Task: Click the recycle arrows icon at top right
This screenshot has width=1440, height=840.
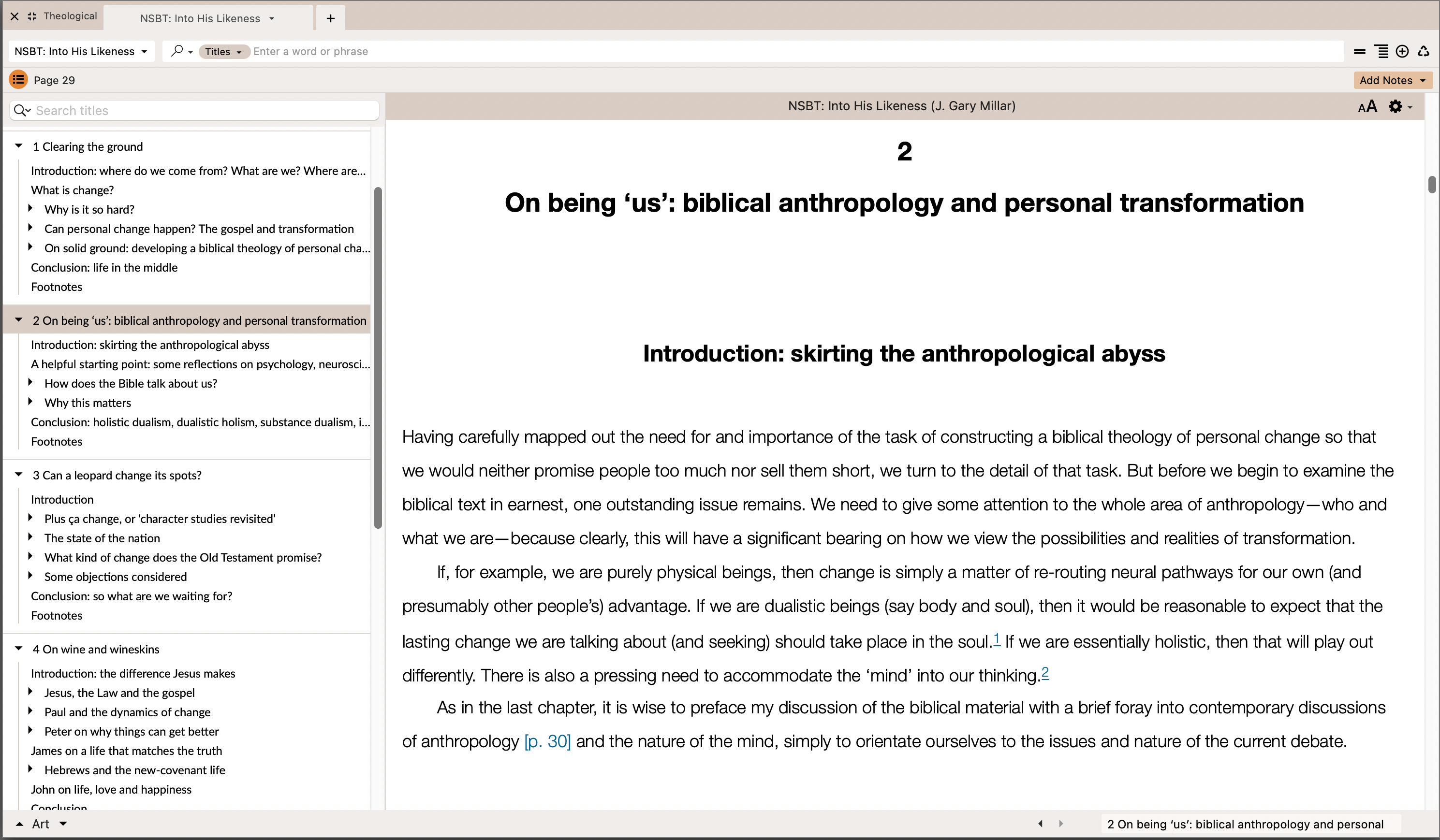Action: pos(1424,51)
